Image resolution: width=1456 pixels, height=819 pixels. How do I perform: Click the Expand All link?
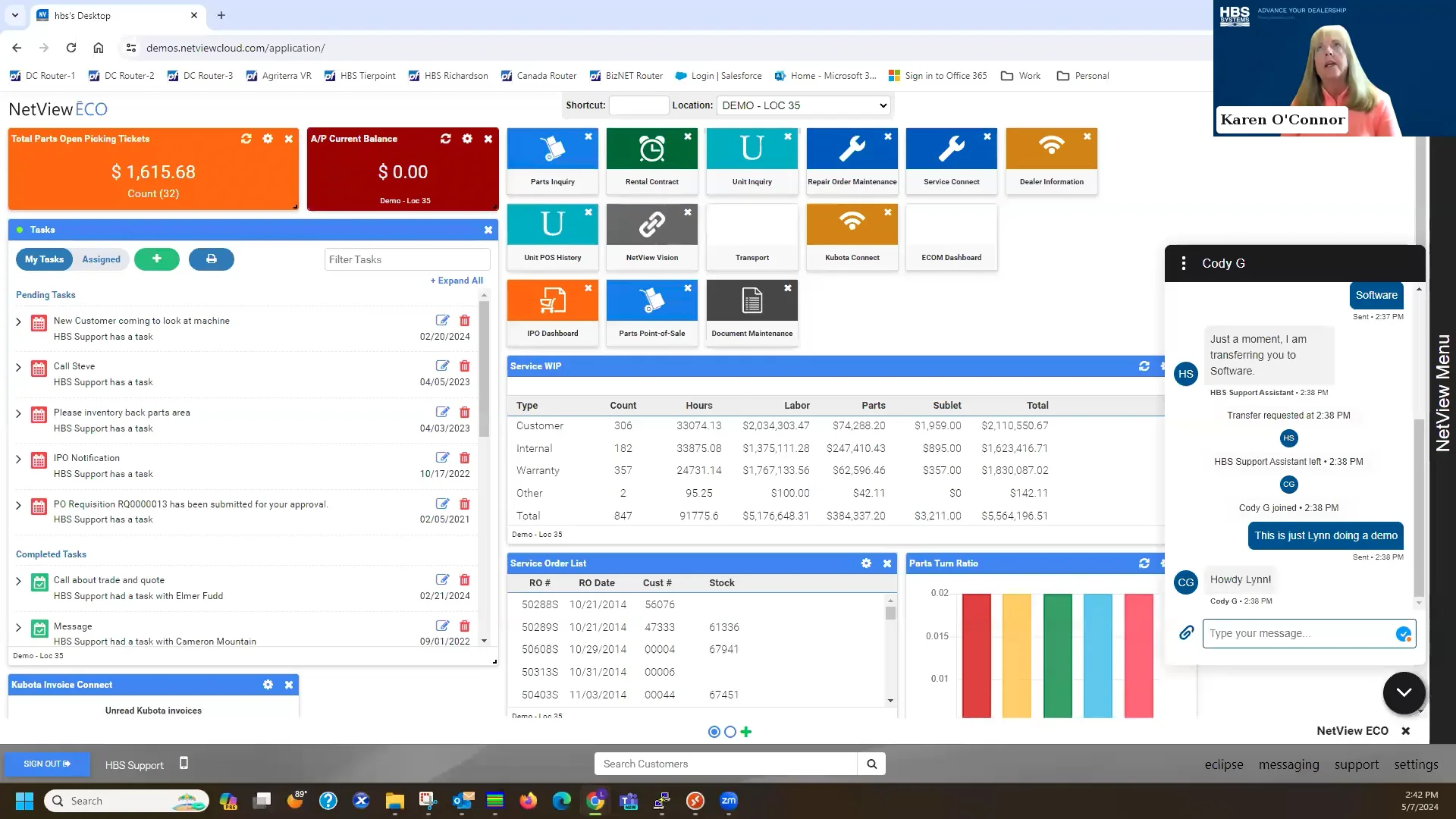[457, 281]
